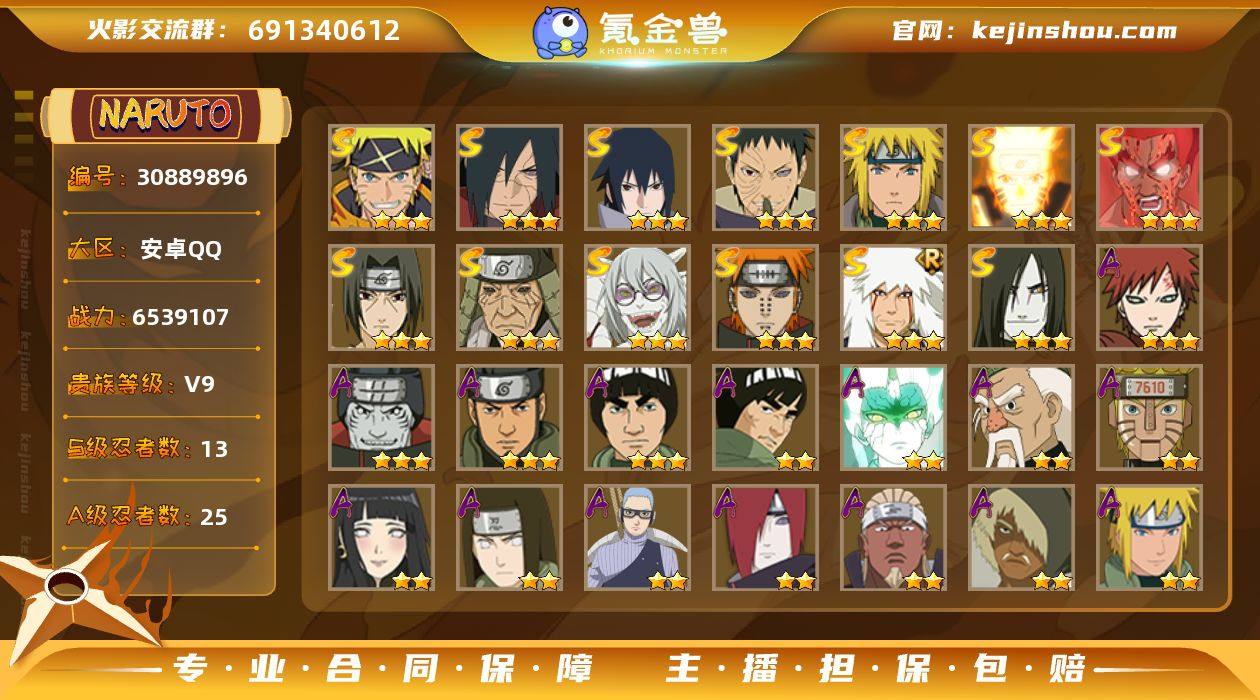
Task: Click the NARUTO scroll title banner
Action: coord(166,114)
